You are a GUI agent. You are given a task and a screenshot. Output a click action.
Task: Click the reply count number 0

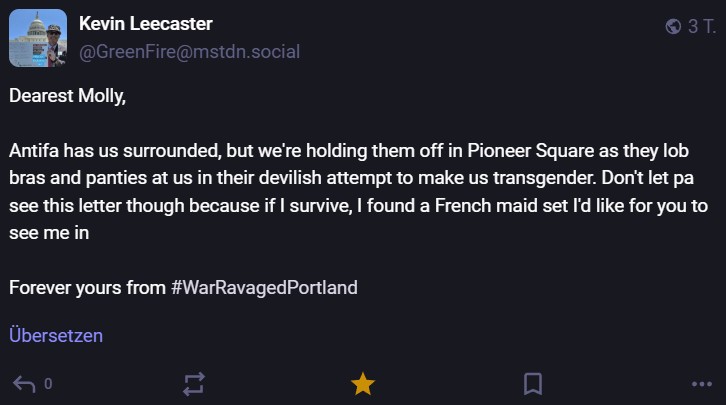click(49, 384)
